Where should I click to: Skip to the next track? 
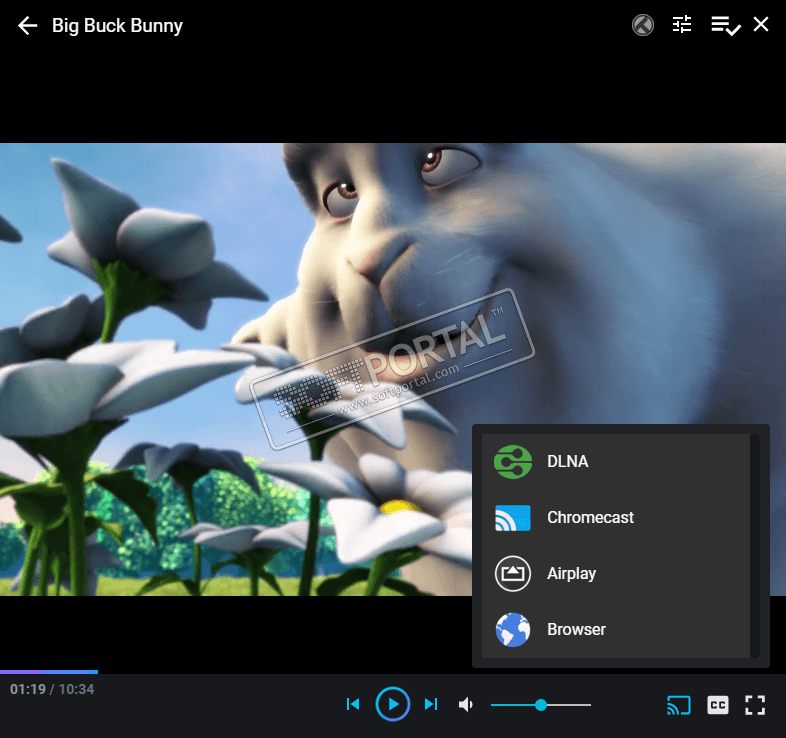[x=431, y=704]
